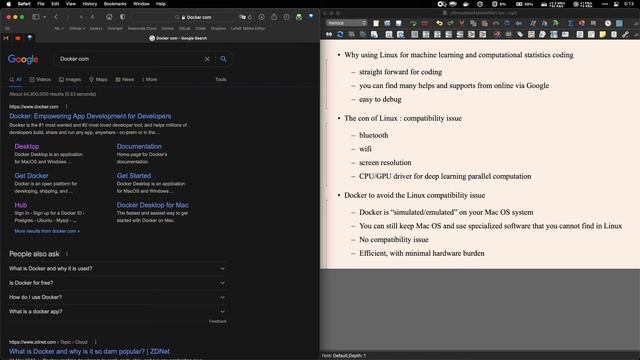Expand "What is Docker and why it is used?"
The width and height of the screenshot is (640, 360).
(x=117, y=269)
